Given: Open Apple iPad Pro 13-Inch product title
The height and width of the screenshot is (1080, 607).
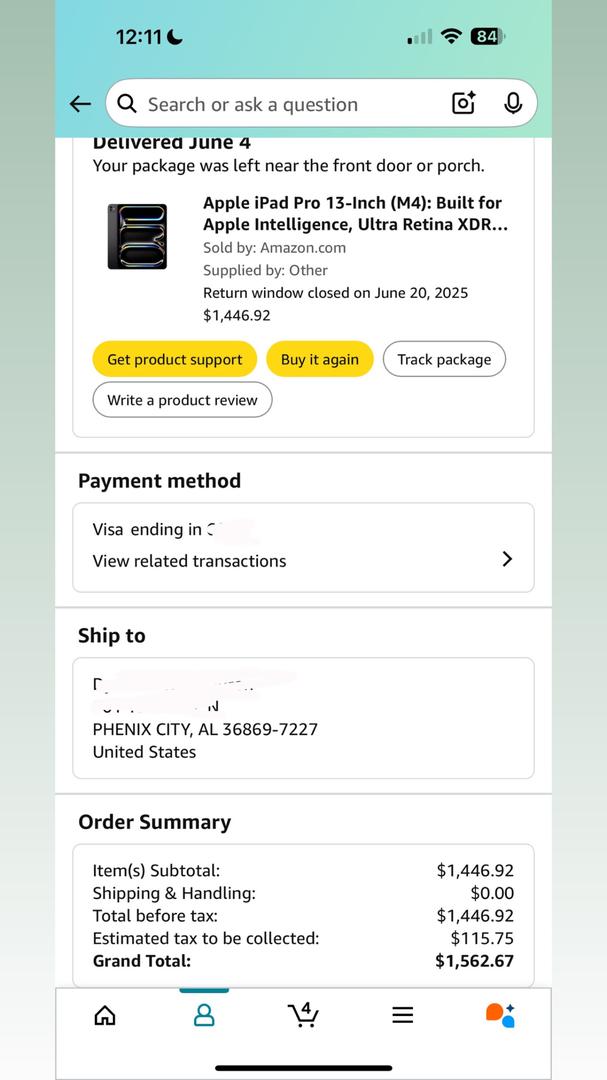Looking at the screenshot, I should 356,214.
